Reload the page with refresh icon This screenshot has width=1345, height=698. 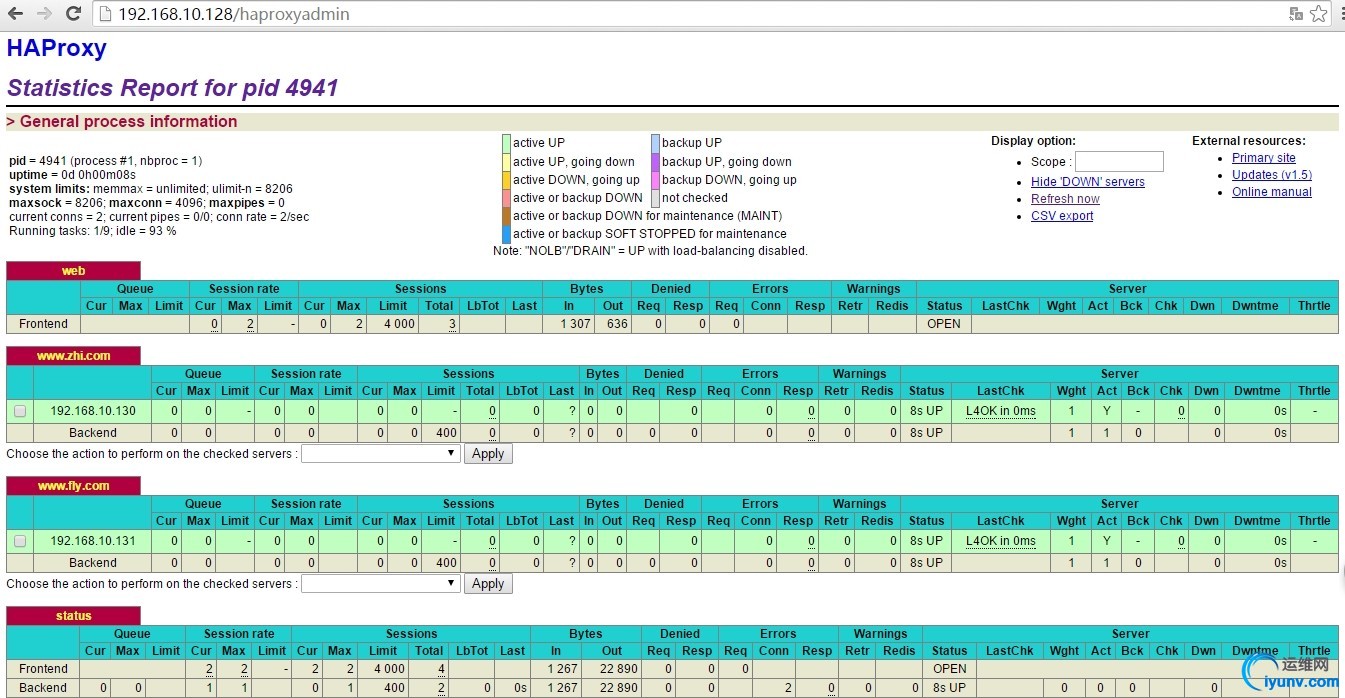pos(73,14)
